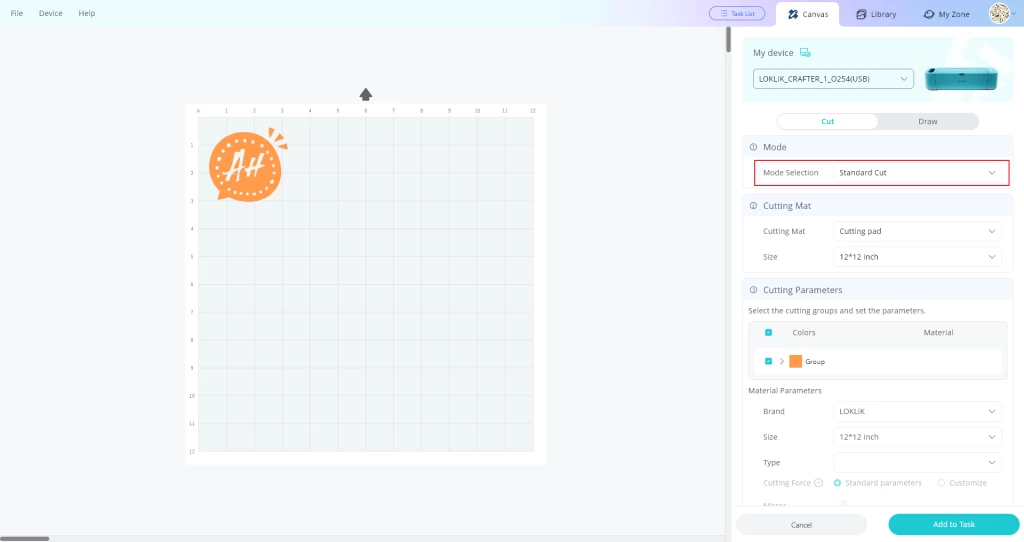
Task: Open the user avatar profile menu
Action: click(999, 13)
